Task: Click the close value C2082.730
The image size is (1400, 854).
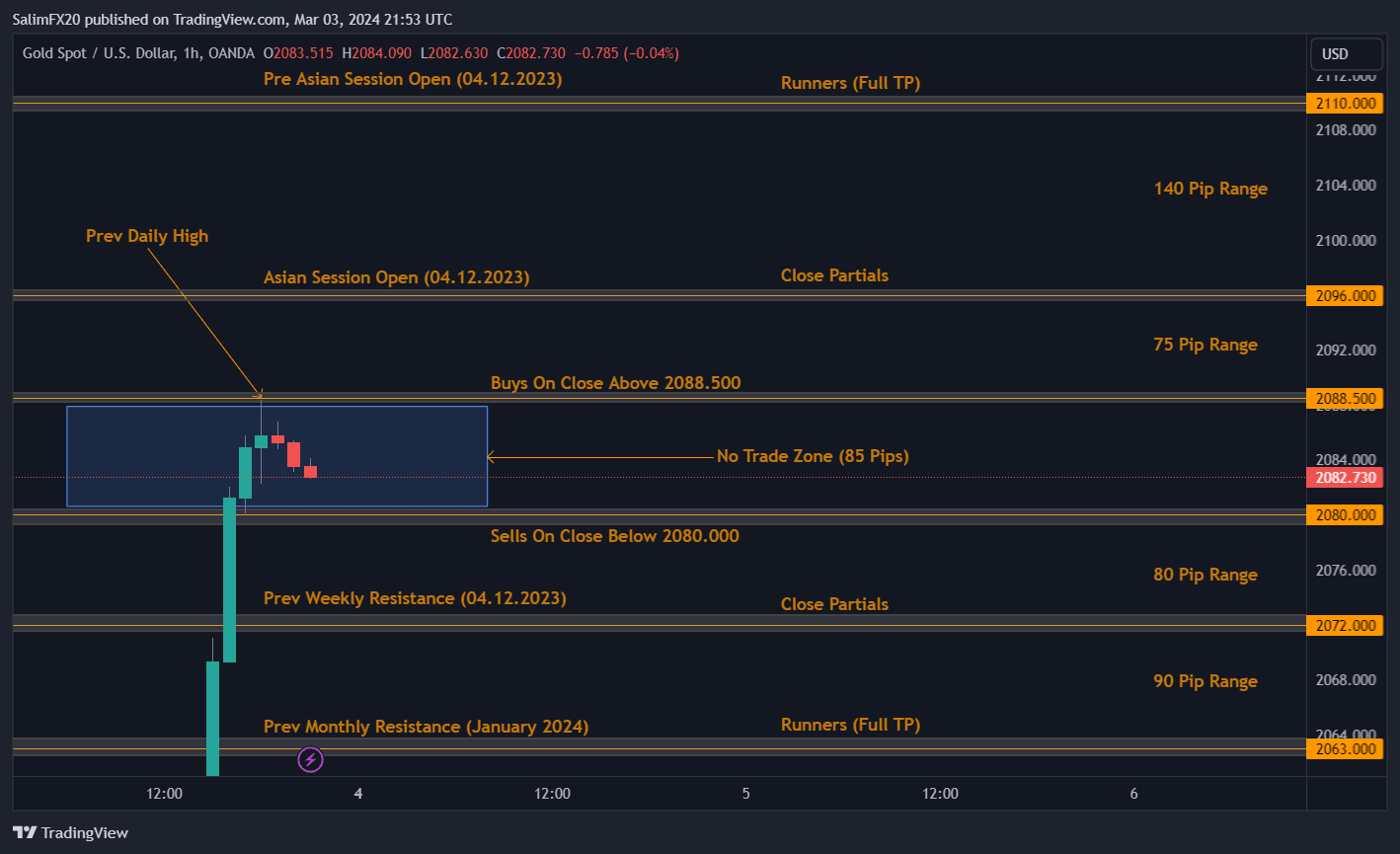Action: point(530,53)
